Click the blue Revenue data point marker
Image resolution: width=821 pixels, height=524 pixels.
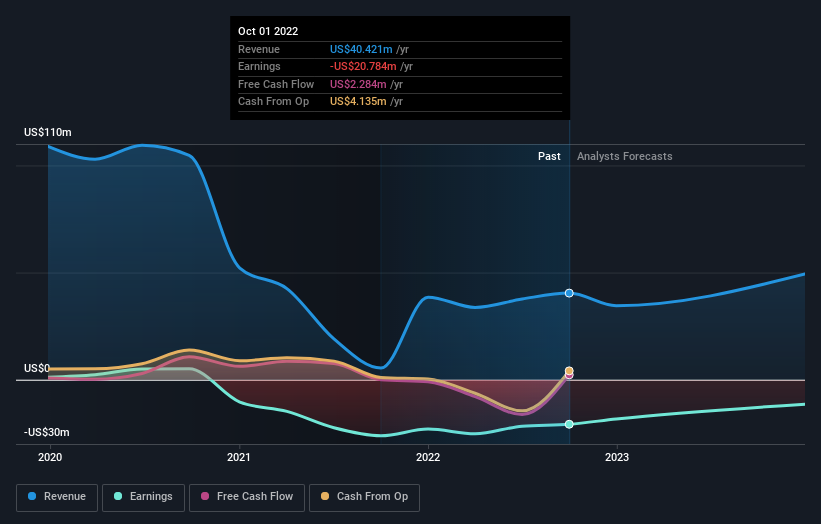coord(569,293)
